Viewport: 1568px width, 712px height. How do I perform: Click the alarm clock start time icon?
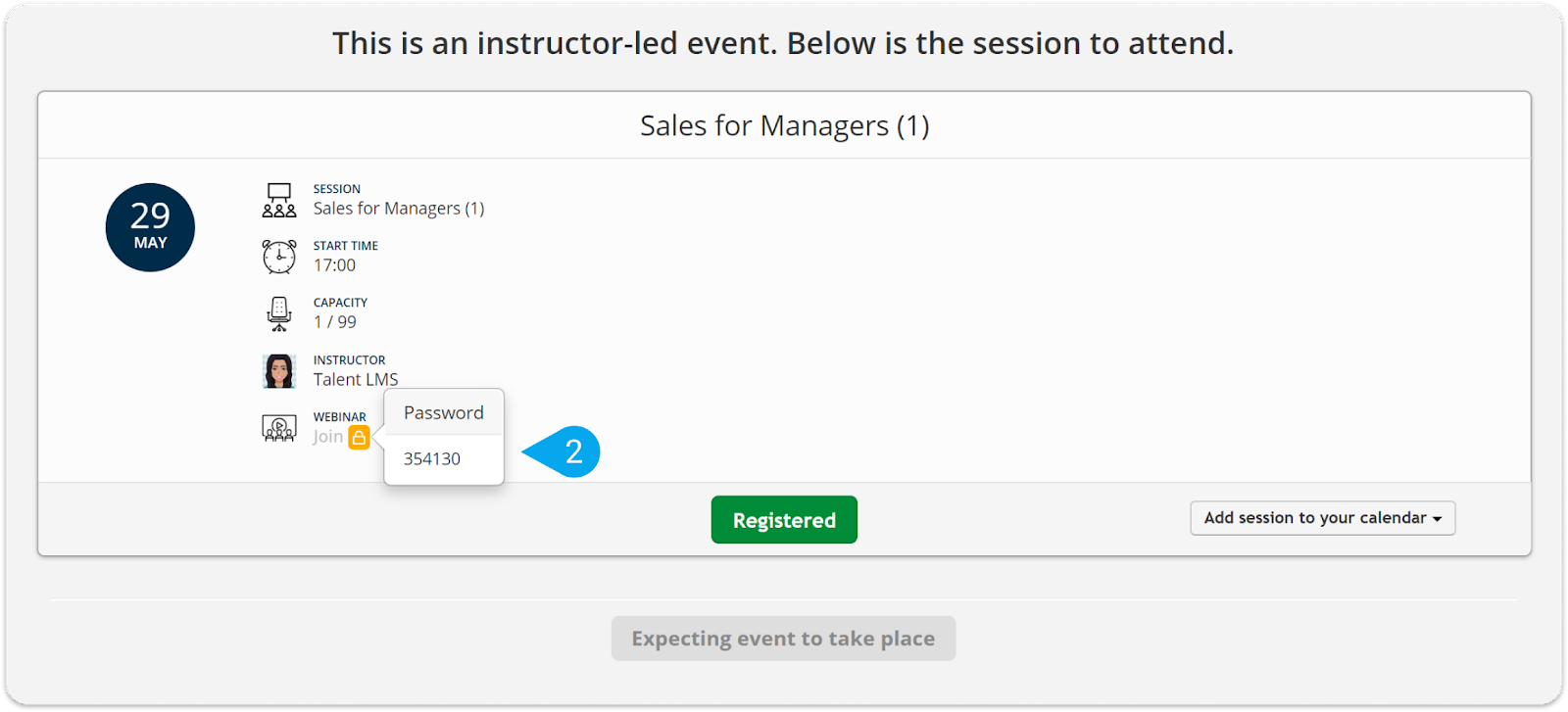[278, 256]
